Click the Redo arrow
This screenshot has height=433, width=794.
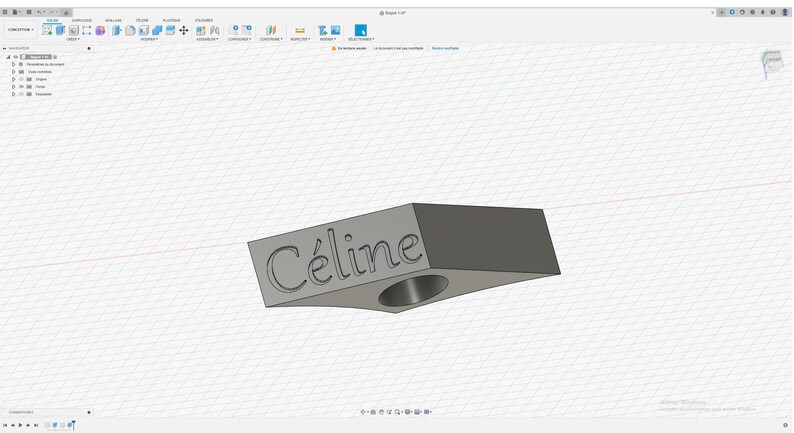pyautogui.click(x=52, y=12)
